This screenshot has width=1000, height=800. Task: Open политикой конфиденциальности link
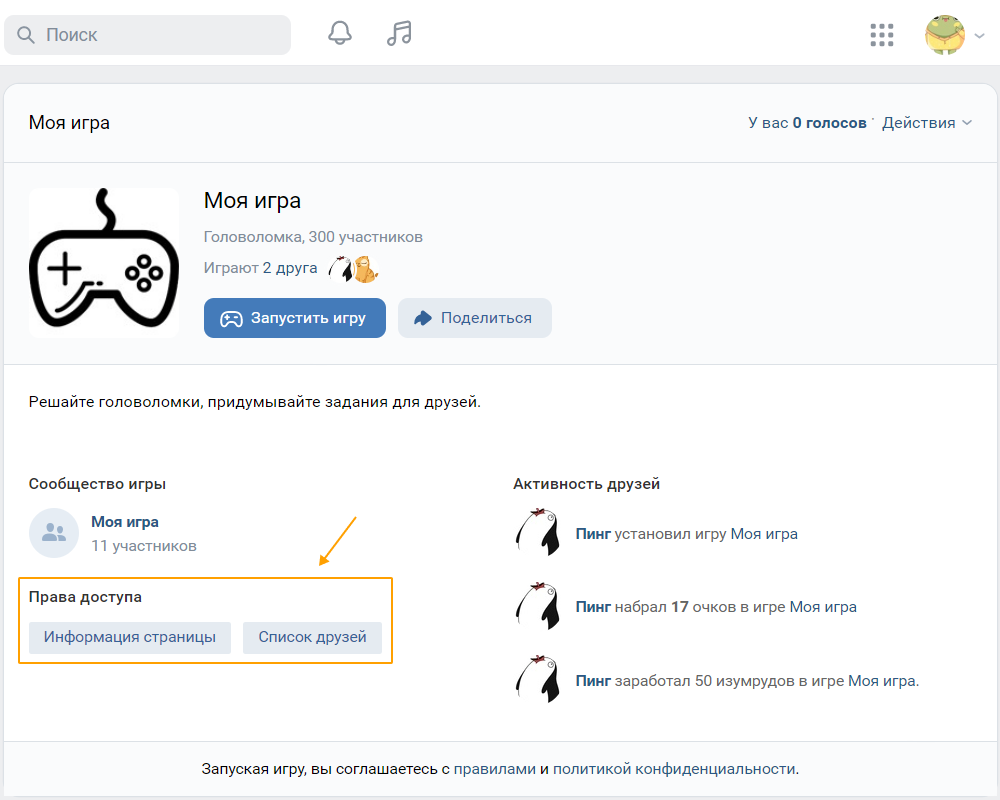pyautogui.click(x=674, y=769)
